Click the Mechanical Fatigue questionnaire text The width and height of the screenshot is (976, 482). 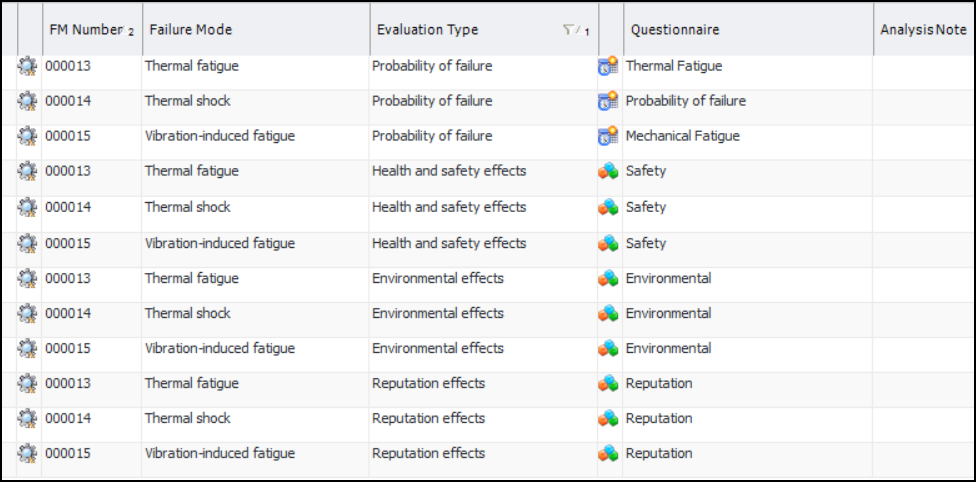(x=682, y=136)
